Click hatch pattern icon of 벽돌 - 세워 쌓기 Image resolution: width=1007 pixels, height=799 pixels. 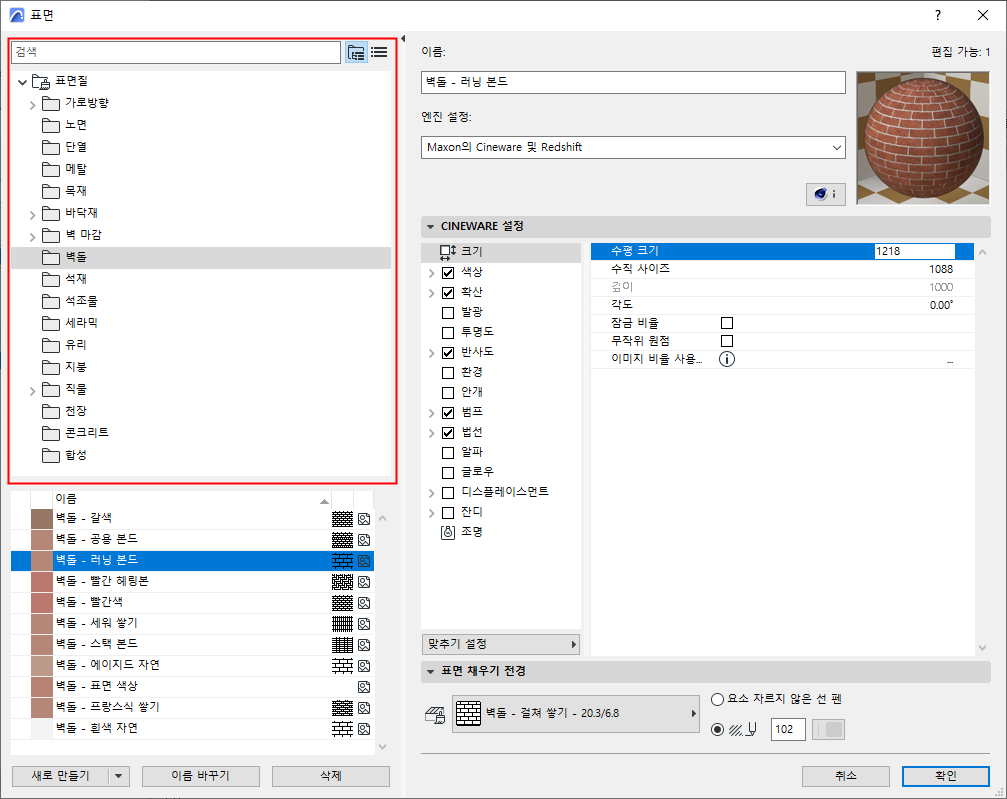[342, 624]
